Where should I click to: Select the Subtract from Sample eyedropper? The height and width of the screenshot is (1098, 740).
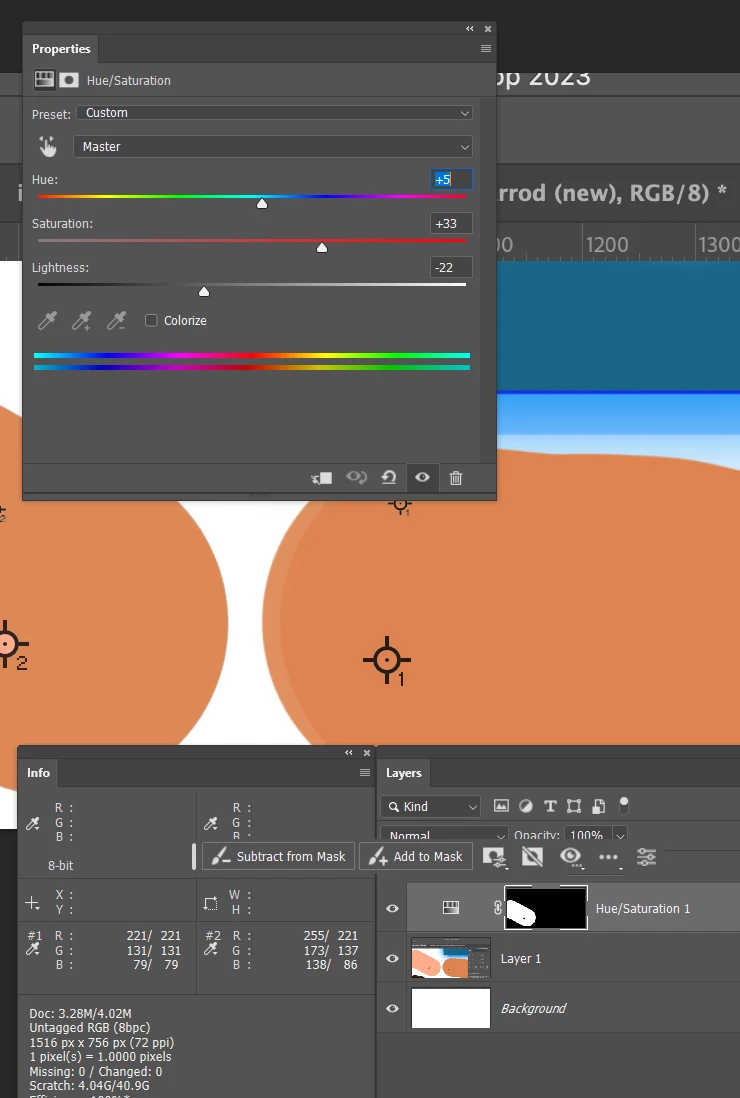[x=116, y=321]
